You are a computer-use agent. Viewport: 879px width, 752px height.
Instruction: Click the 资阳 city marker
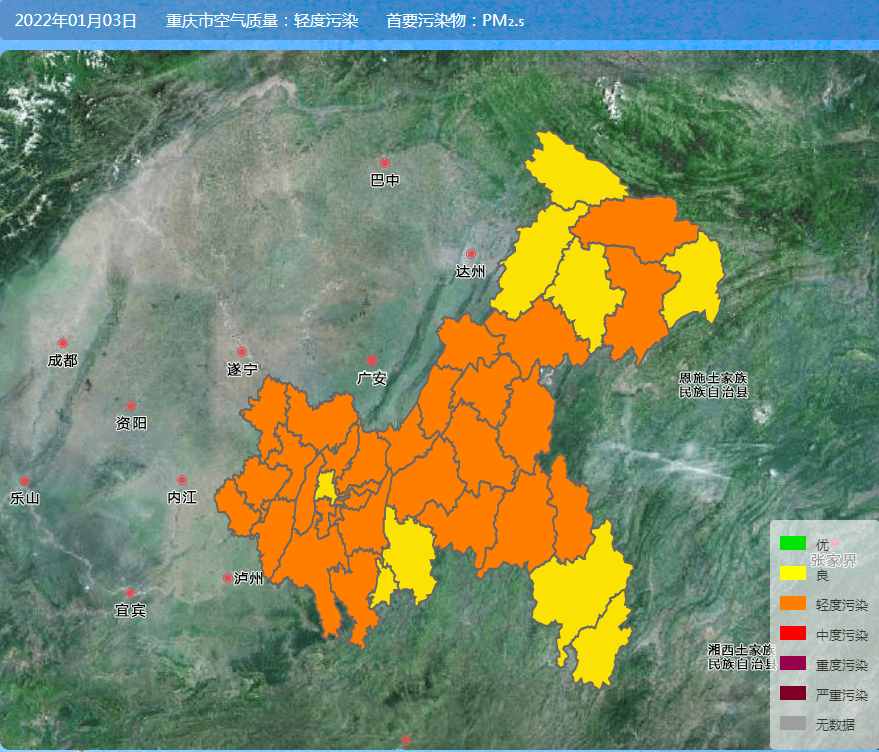[x=130, y=406]
